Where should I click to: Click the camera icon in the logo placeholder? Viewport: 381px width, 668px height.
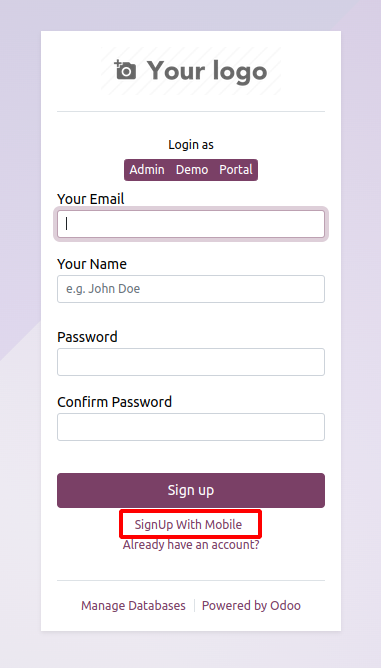[125, 70]
